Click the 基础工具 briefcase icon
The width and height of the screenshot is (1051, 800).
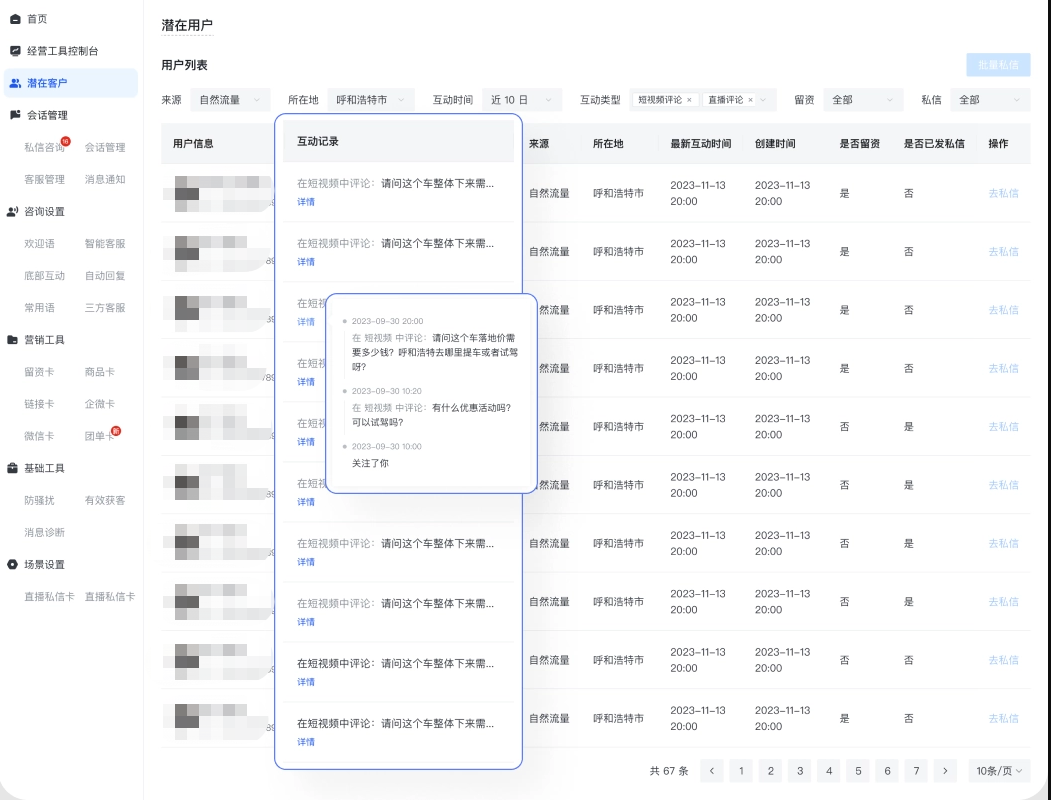(13, 468)
